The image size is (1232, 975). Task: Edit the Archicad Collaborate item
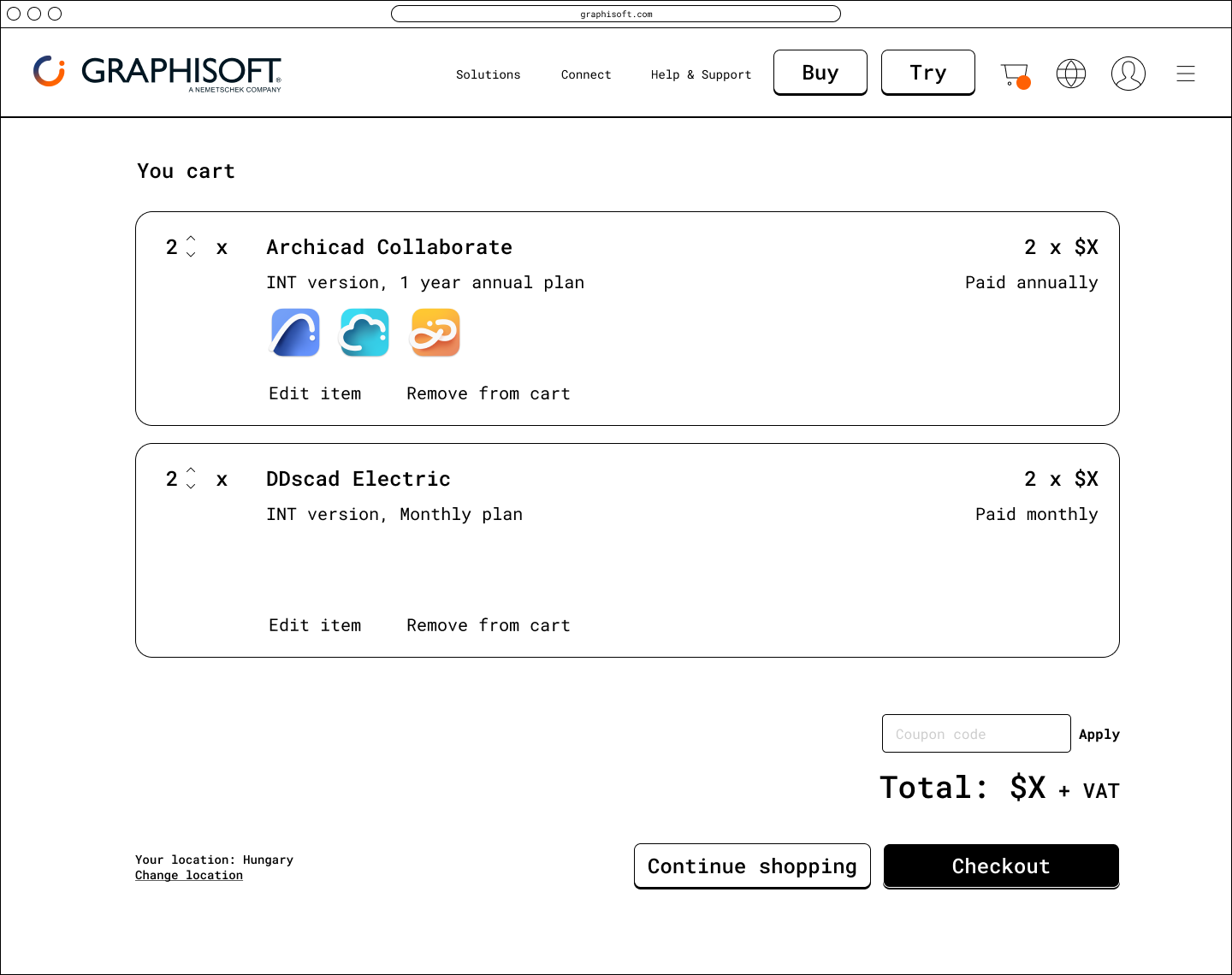point(315,393)
